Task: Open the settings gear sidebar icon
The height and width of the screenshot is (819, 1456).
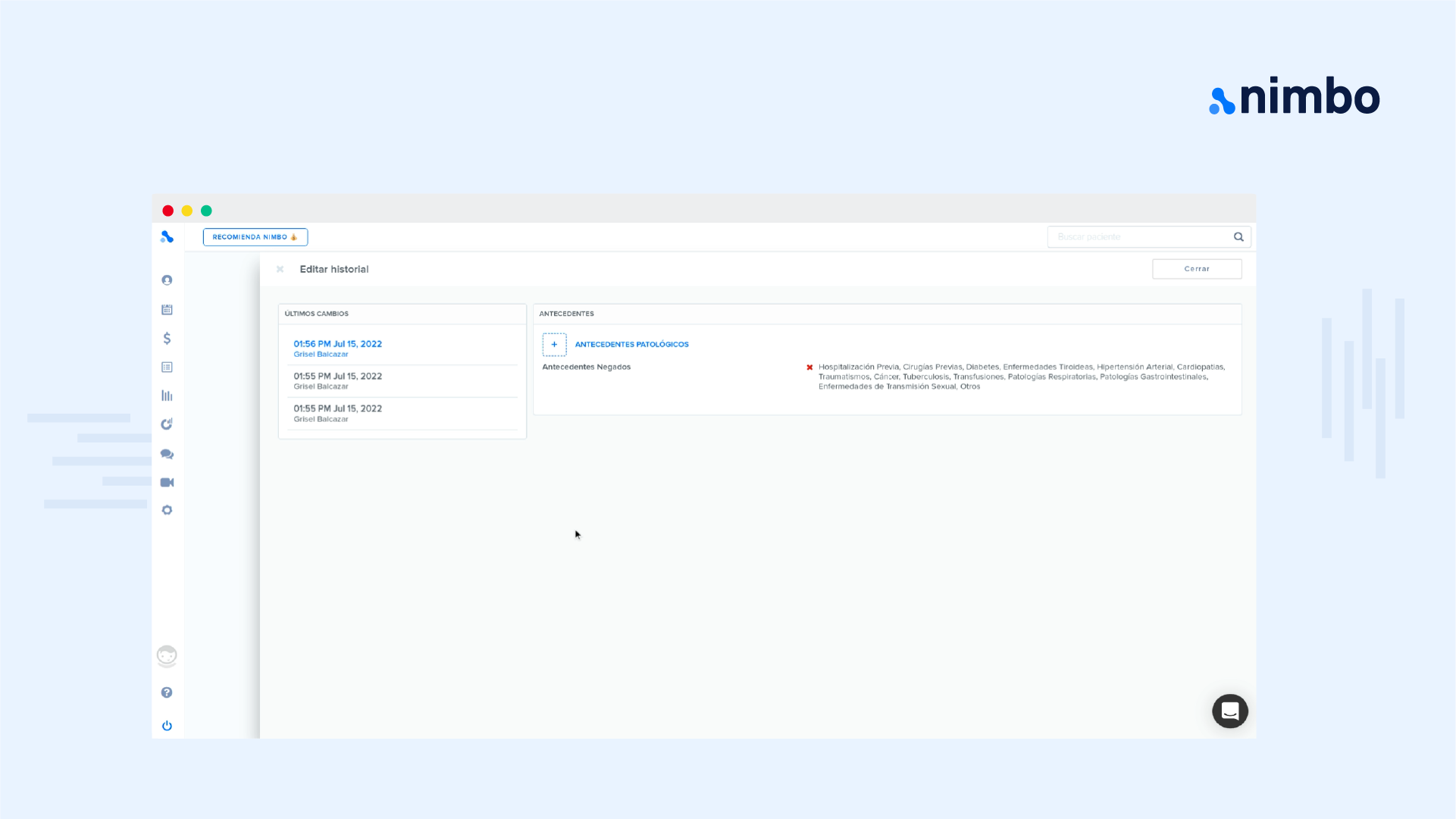Action: [167, 510]
